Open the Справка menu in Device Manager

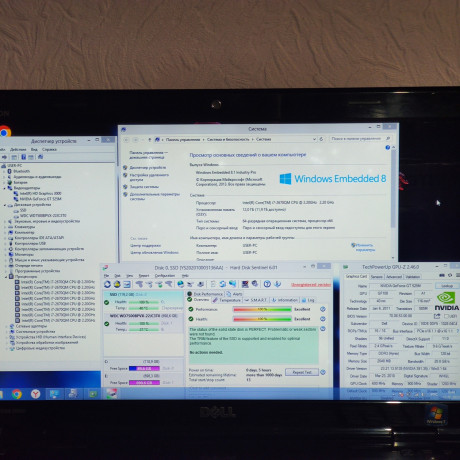(49, 149)
